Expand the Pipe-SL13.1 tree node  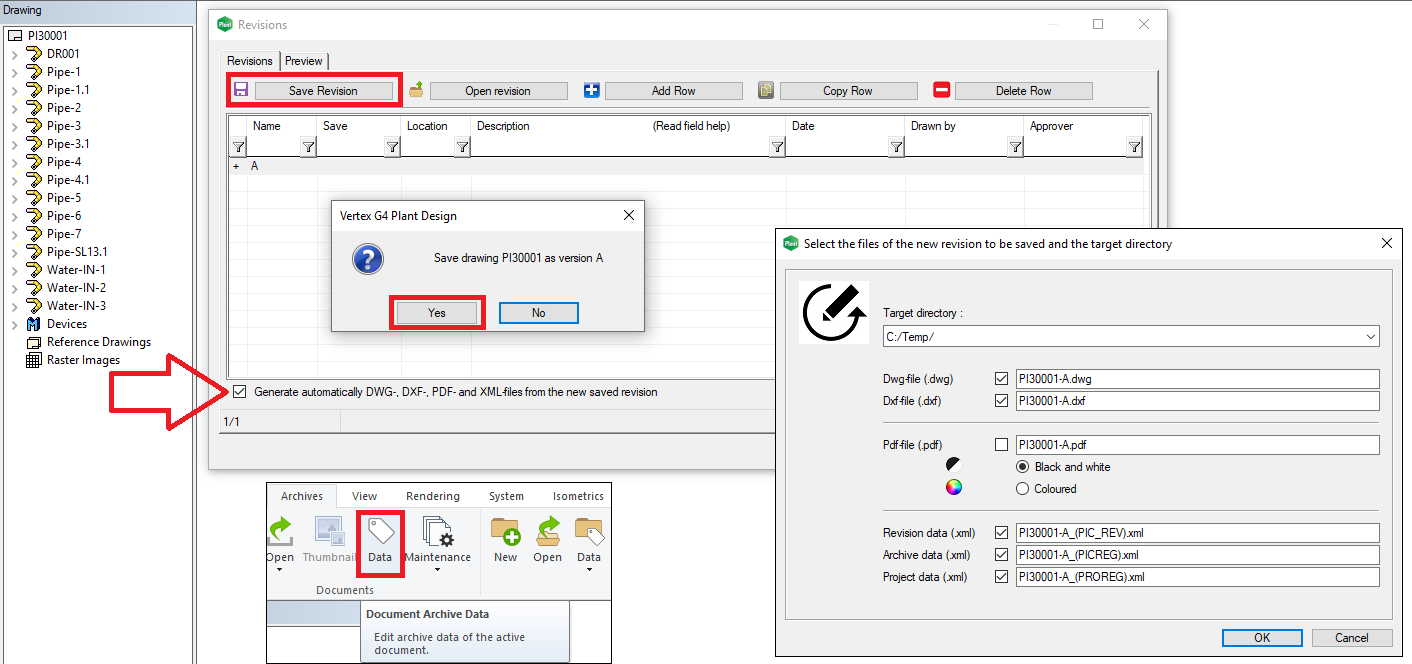click(14, 252)
